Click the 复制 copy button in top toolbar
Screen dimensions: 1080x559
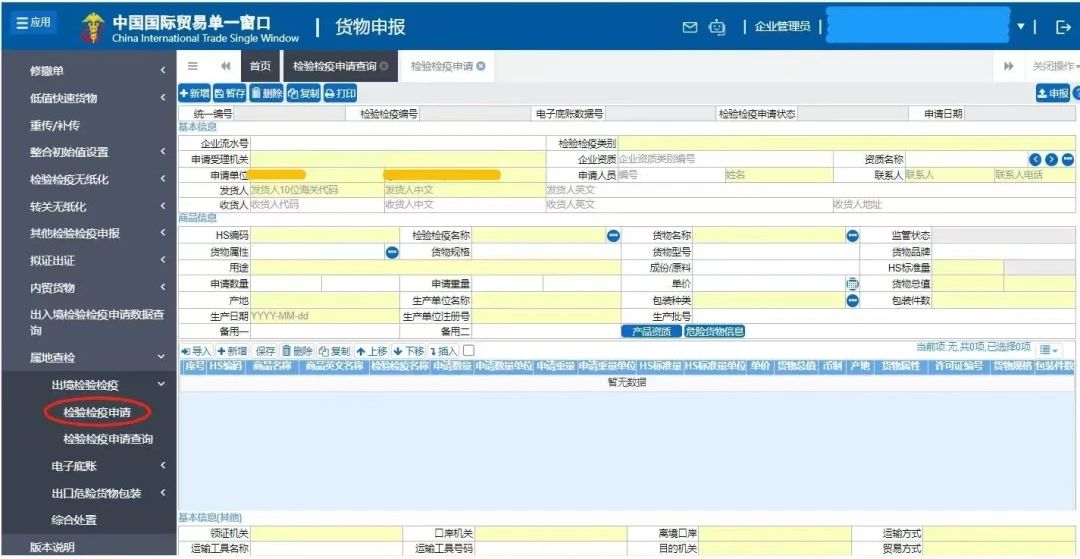tap(303, 93)
